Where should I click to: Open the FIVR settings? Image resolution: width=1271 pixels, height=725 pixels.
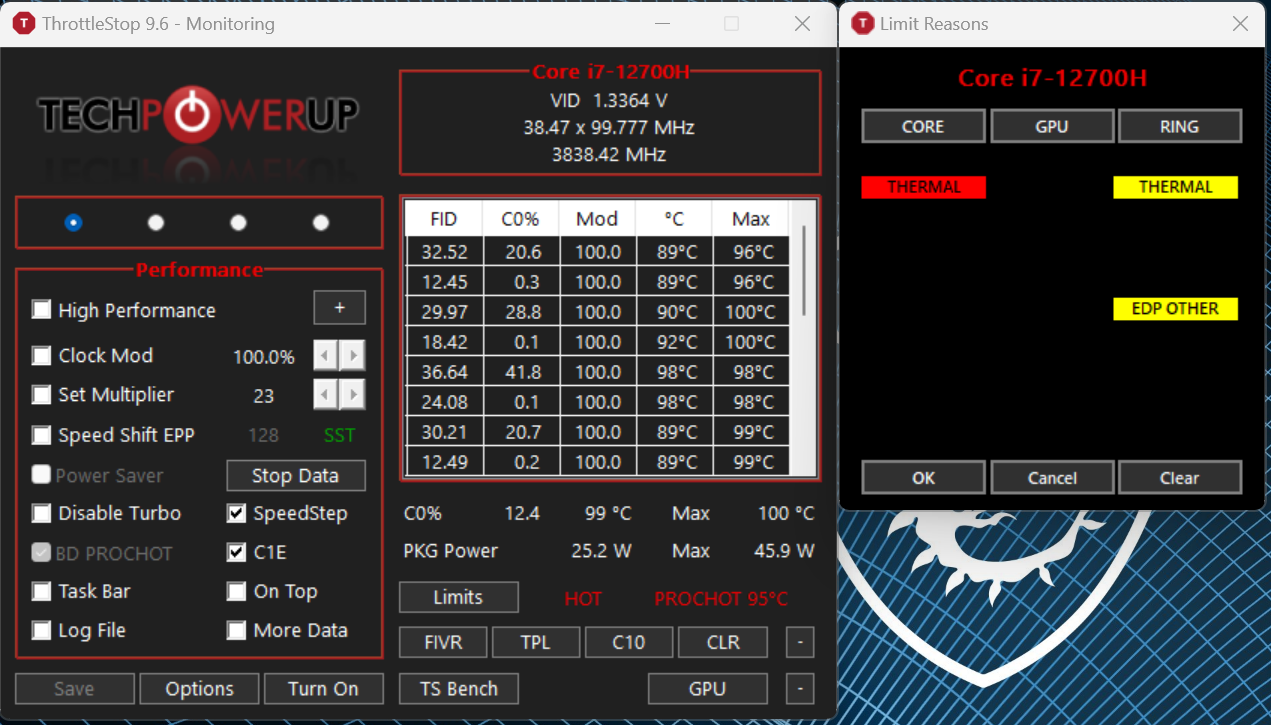[x=443, y=642]
